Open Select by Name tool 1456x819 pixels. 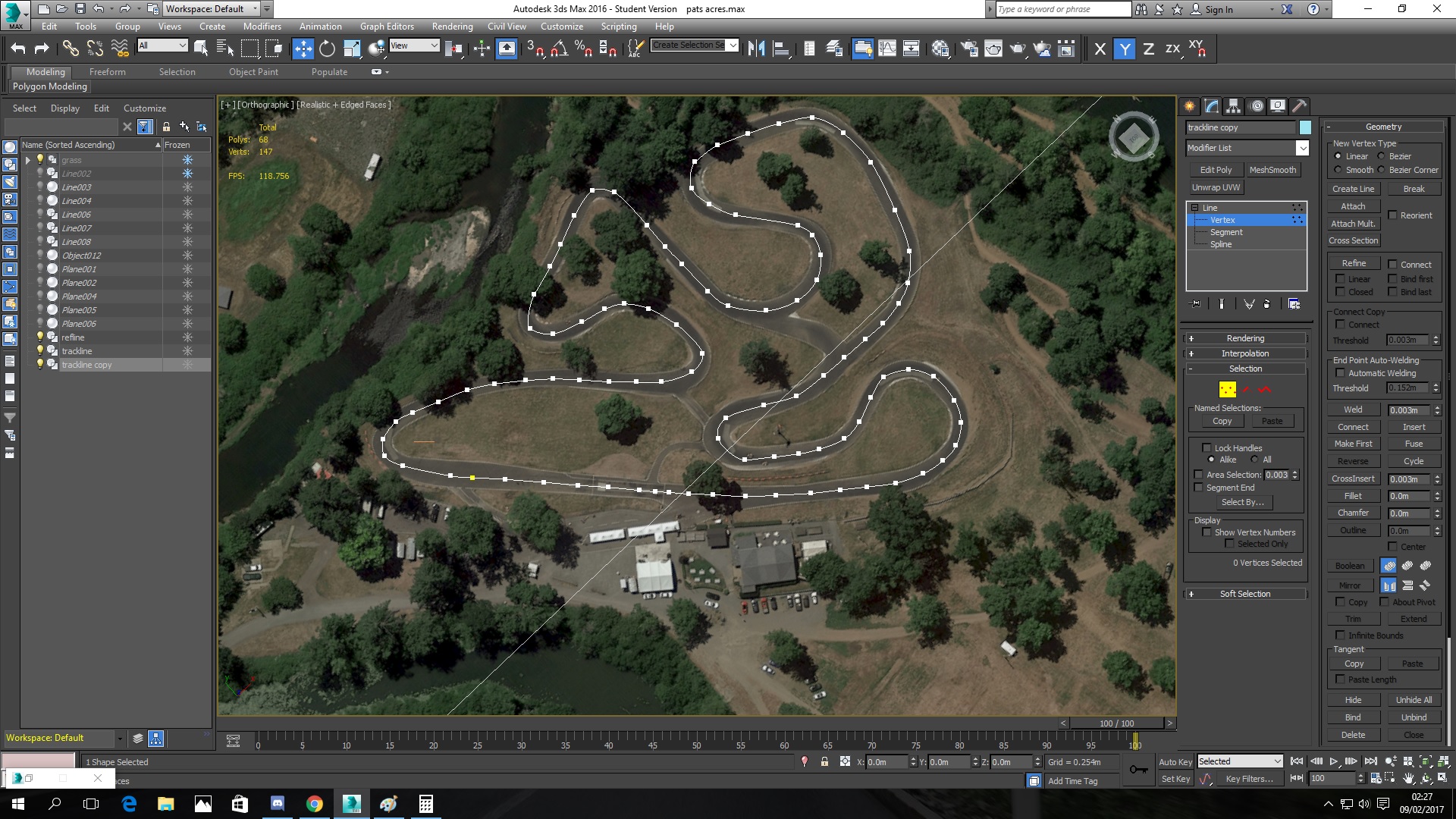pyautogui.click(x=225, y=49)
